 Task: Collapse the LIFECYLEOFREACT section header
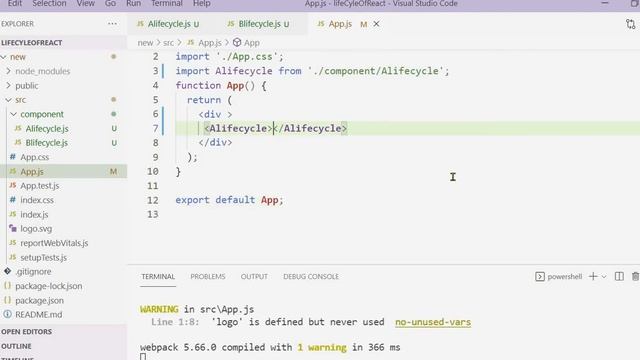pos(32,42)
